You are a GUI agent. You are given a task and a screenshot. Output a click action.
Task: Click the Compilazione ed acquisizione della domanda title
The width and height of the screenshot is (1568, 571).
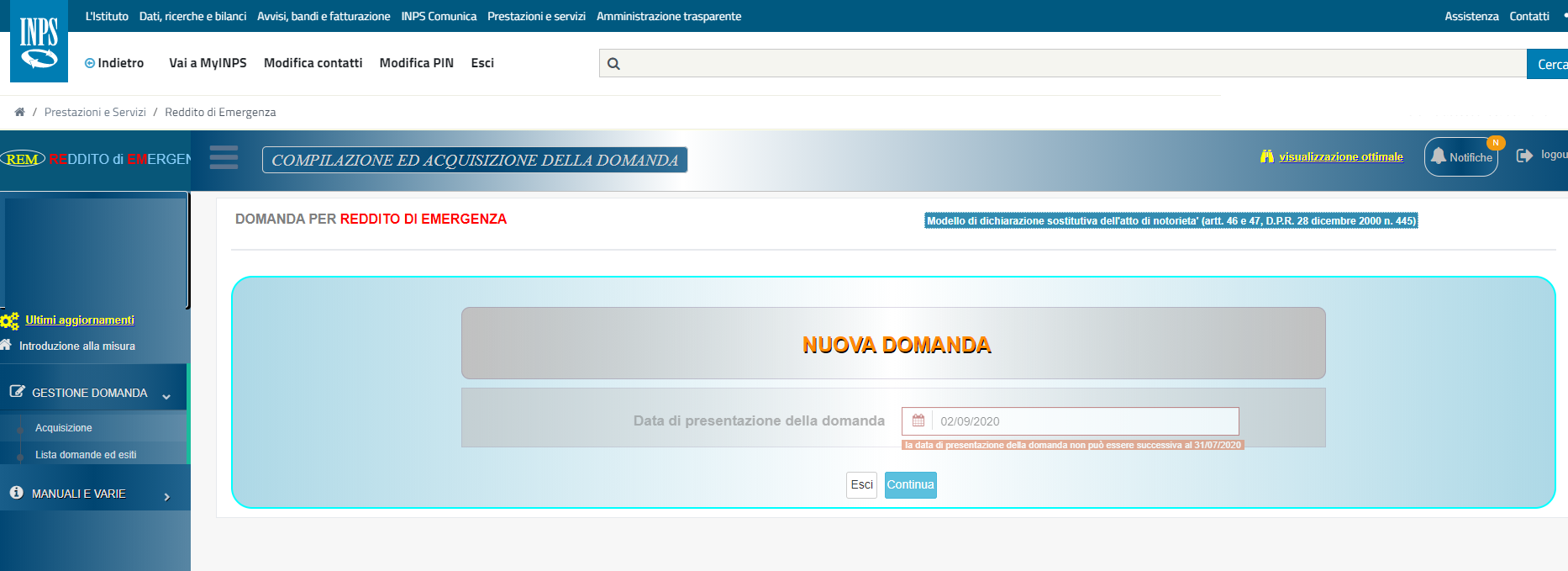[475, 160]
